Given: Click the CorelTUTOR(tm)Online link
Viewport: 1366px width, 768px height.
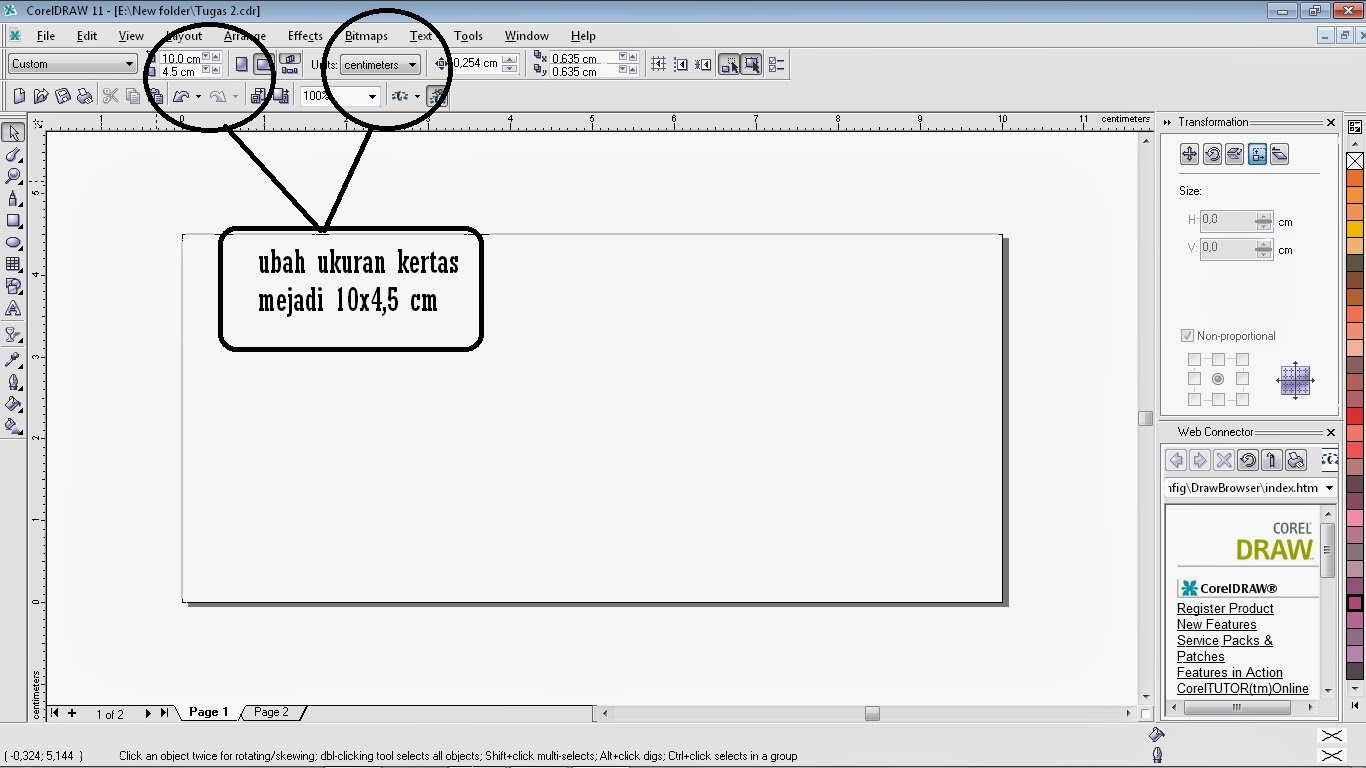Looking at the screenshot, I should [1242, 688].
